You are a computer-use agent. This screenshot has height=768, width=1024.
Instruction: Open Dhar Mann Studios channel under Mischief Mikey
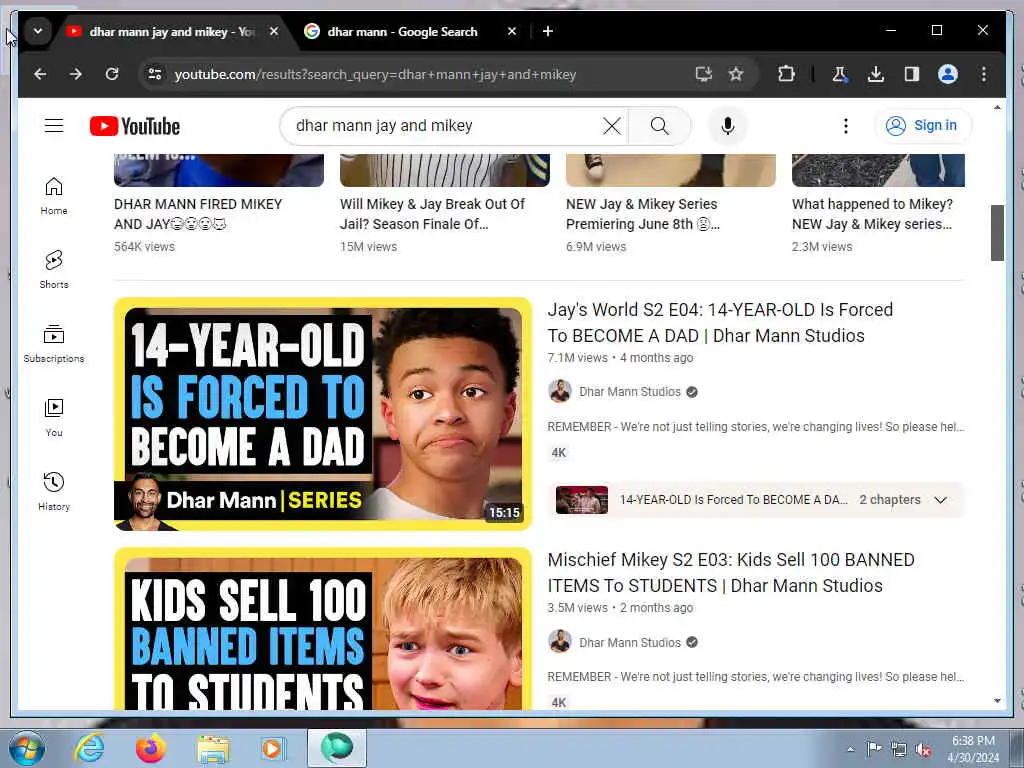pos(630,643)
